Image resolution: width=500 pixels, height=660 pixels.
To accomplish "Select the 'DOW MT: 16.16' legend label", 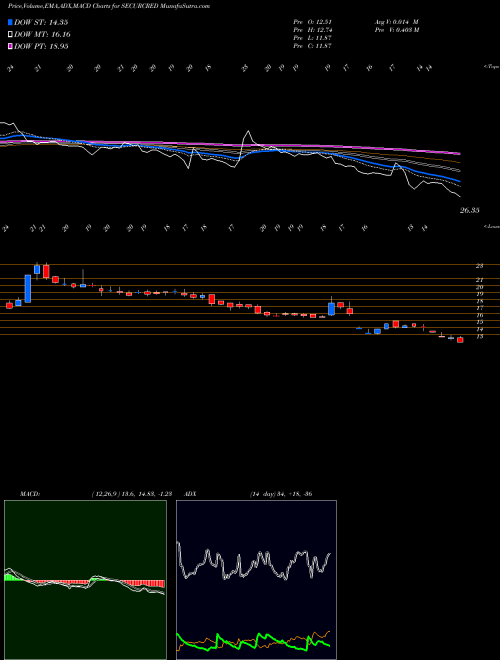I will (42, 35).
